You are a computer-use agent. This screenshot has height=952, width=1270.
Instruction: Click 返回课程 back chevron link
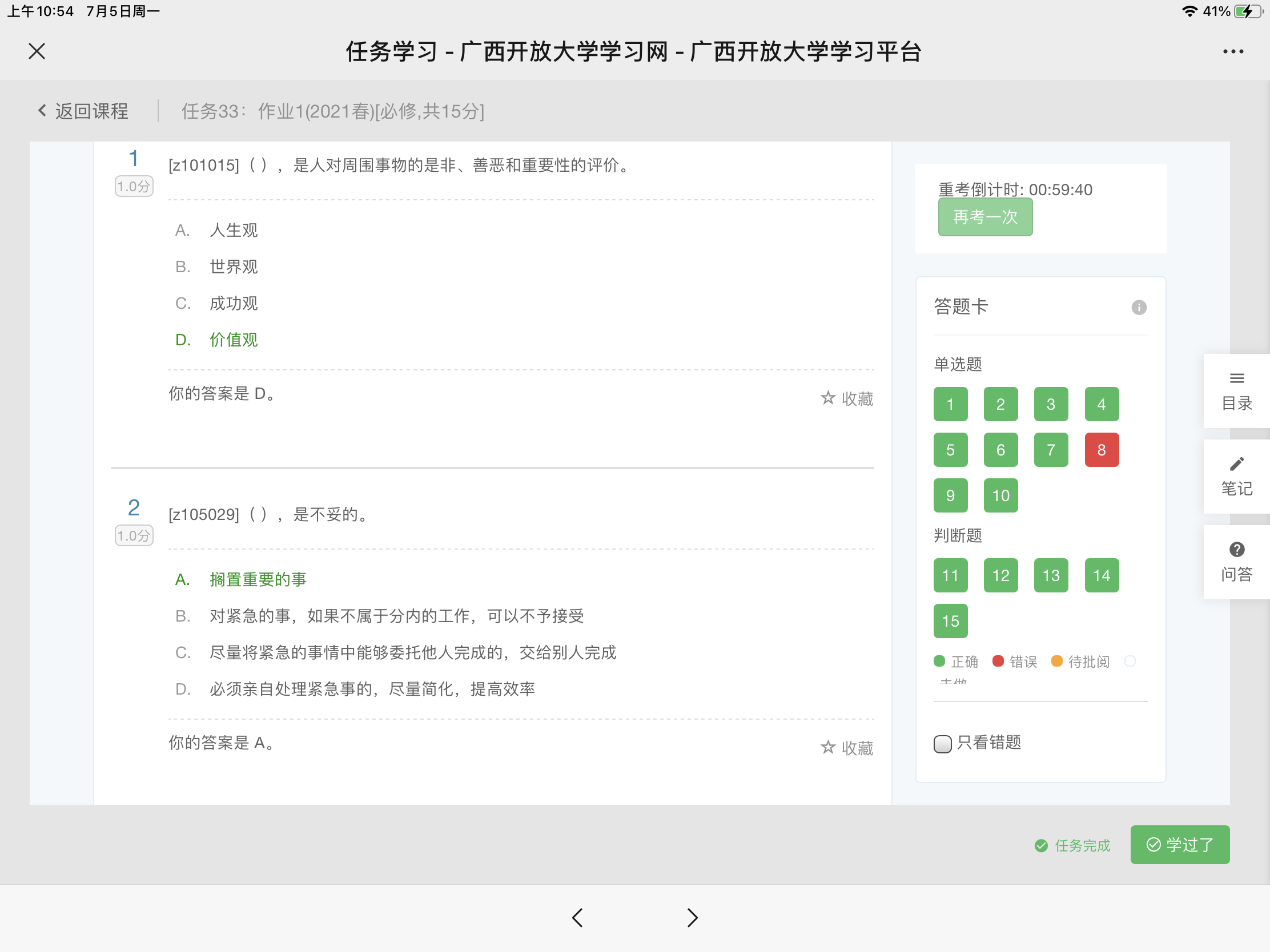[x=84, y=111]
